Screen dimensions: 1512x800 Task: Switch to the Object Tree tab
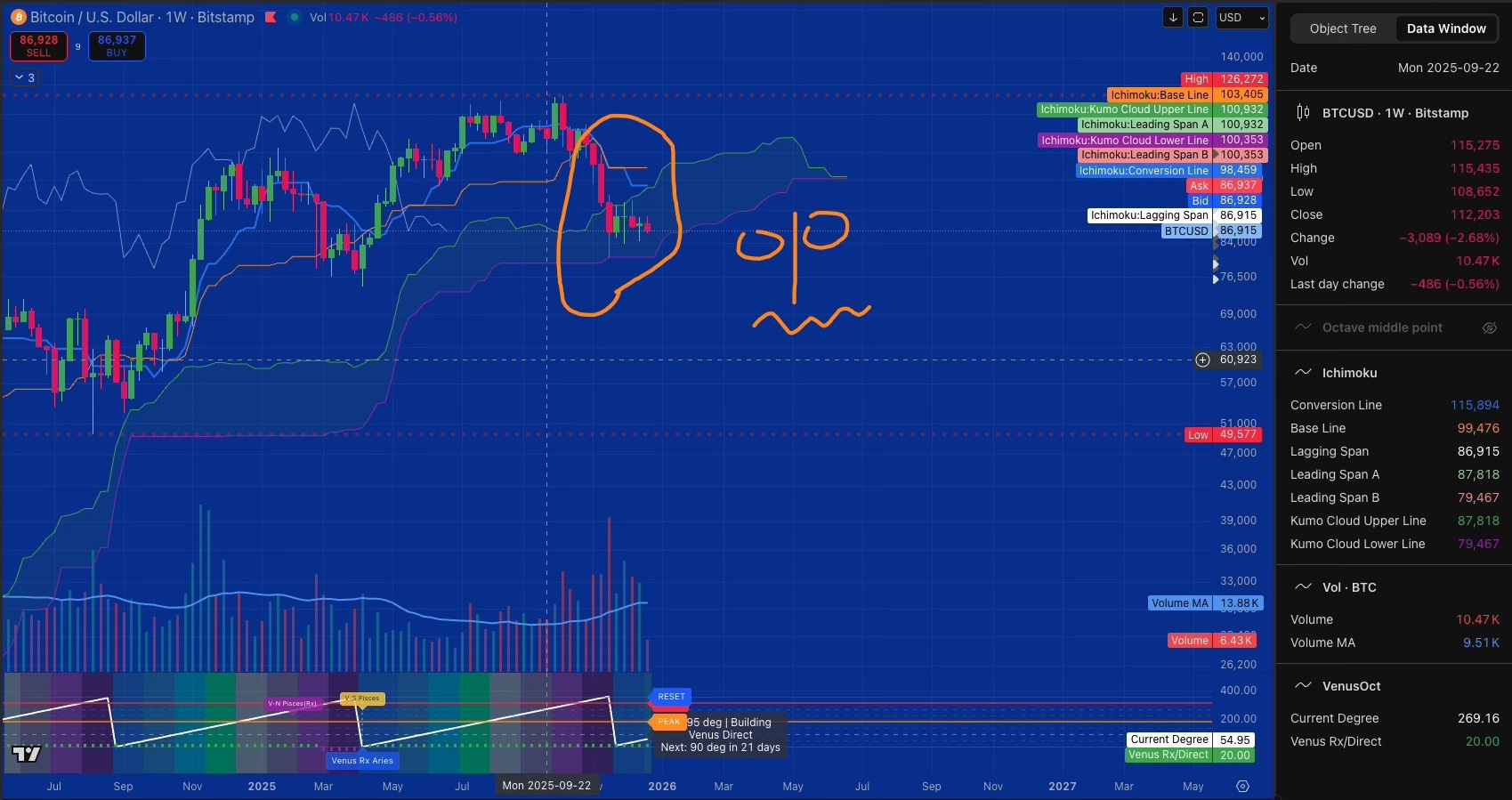point(1343,28)
